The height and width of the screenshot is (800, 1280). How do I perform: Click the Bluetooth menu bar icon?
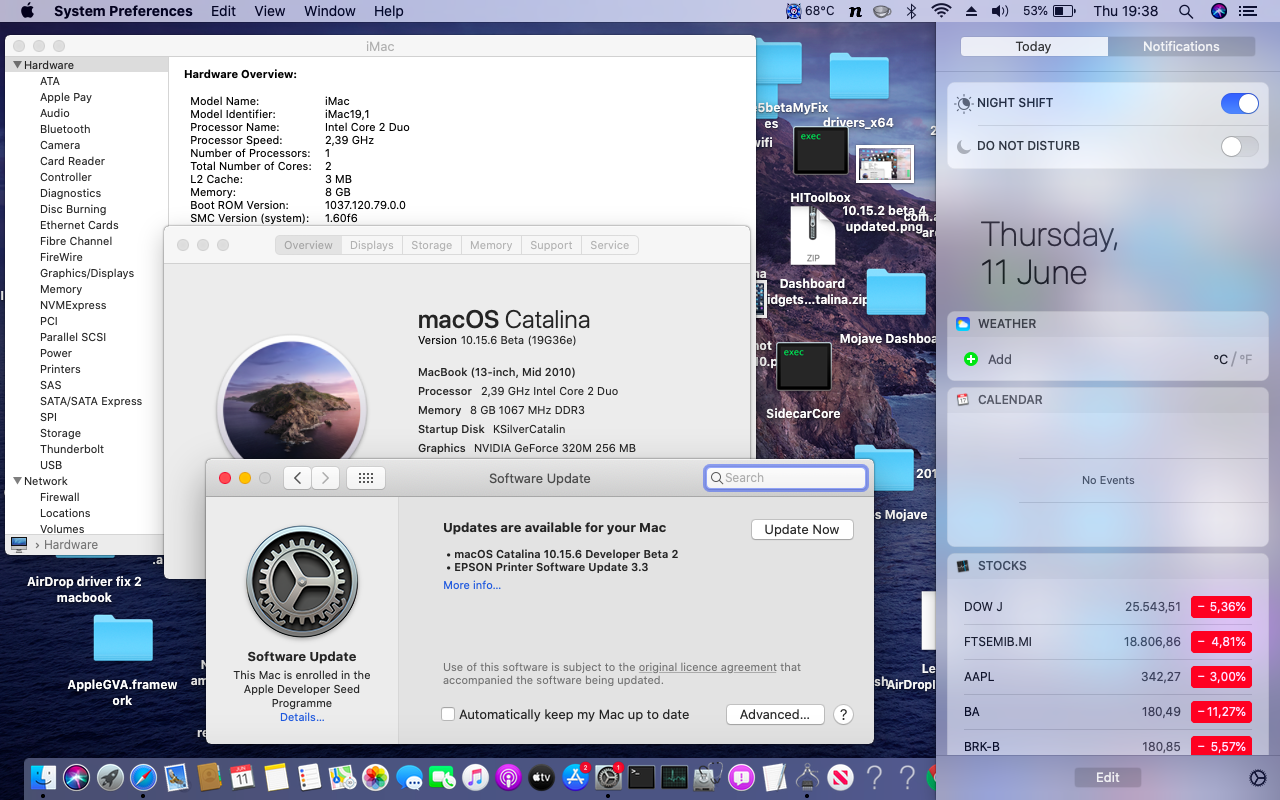(911, 11)
